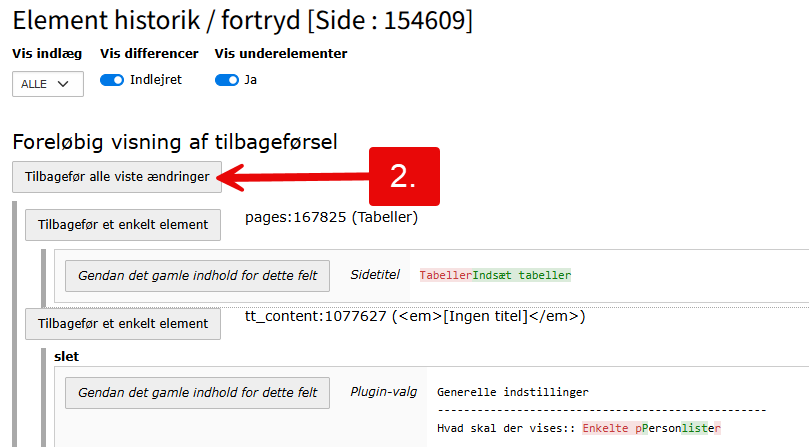Image resolution: width=809 pixels, height=447 pixels.
Task: Open the ALLE dropdown under Vis indlæg
Action: point(47,84)
